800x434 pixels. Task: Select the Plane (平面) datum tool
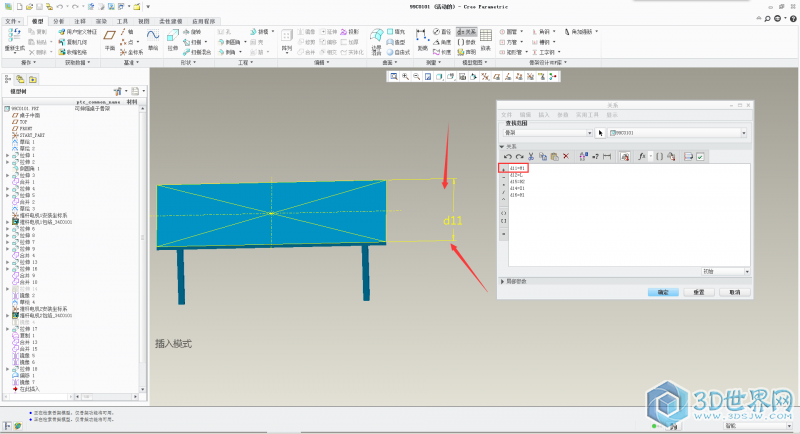pyautogui.click(x=110, y=40)
